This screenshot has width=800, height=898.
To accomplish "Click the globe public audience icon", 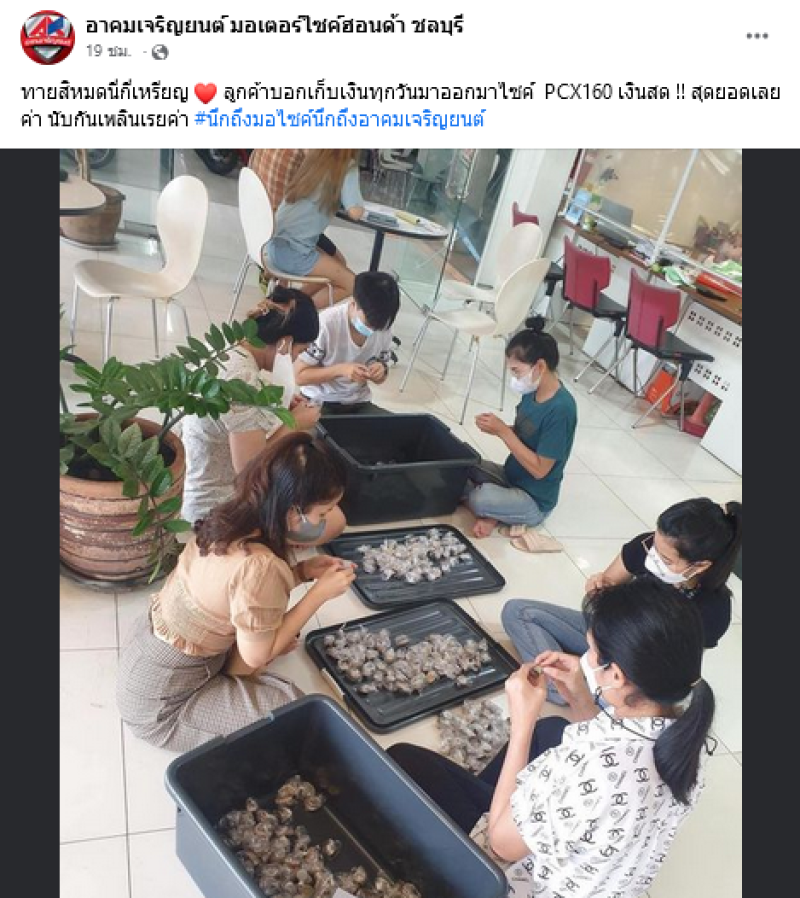I will (160, 53).
